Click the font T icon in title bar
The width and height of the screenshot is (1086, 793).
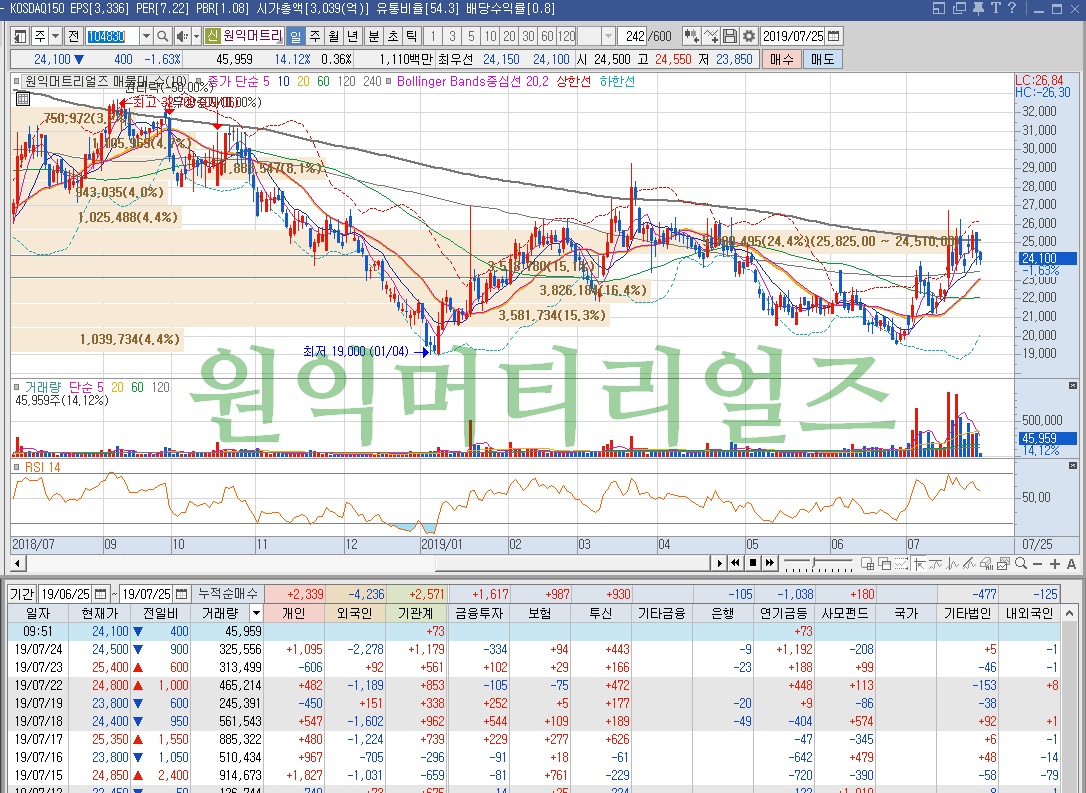click(995, 8)
